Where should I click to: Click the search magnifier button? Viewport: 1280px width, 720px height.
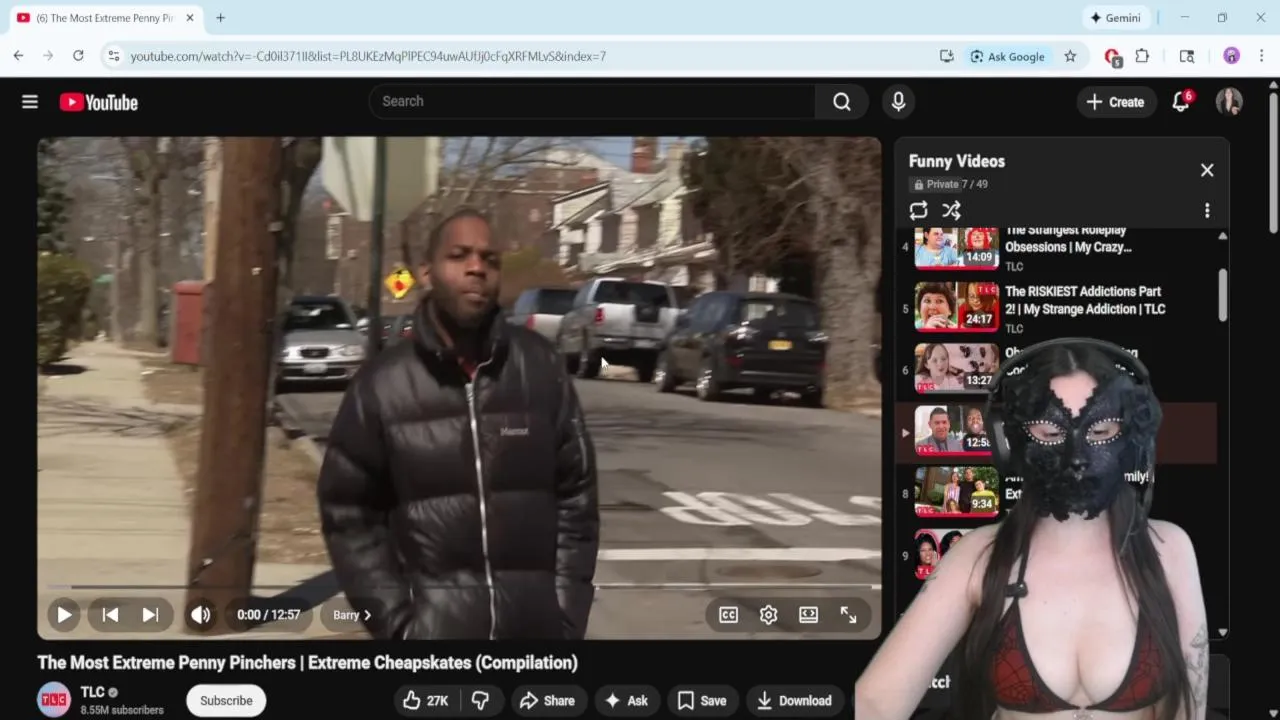842,101
